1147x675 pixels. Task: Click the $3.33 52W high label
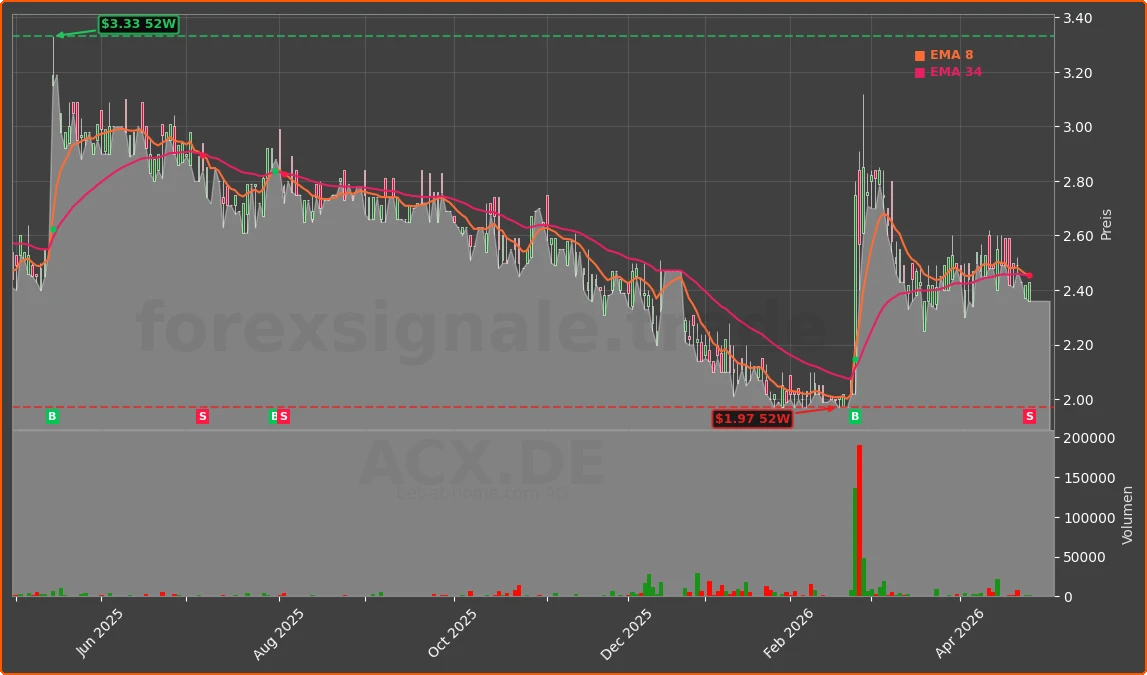[x=138, y=24]
